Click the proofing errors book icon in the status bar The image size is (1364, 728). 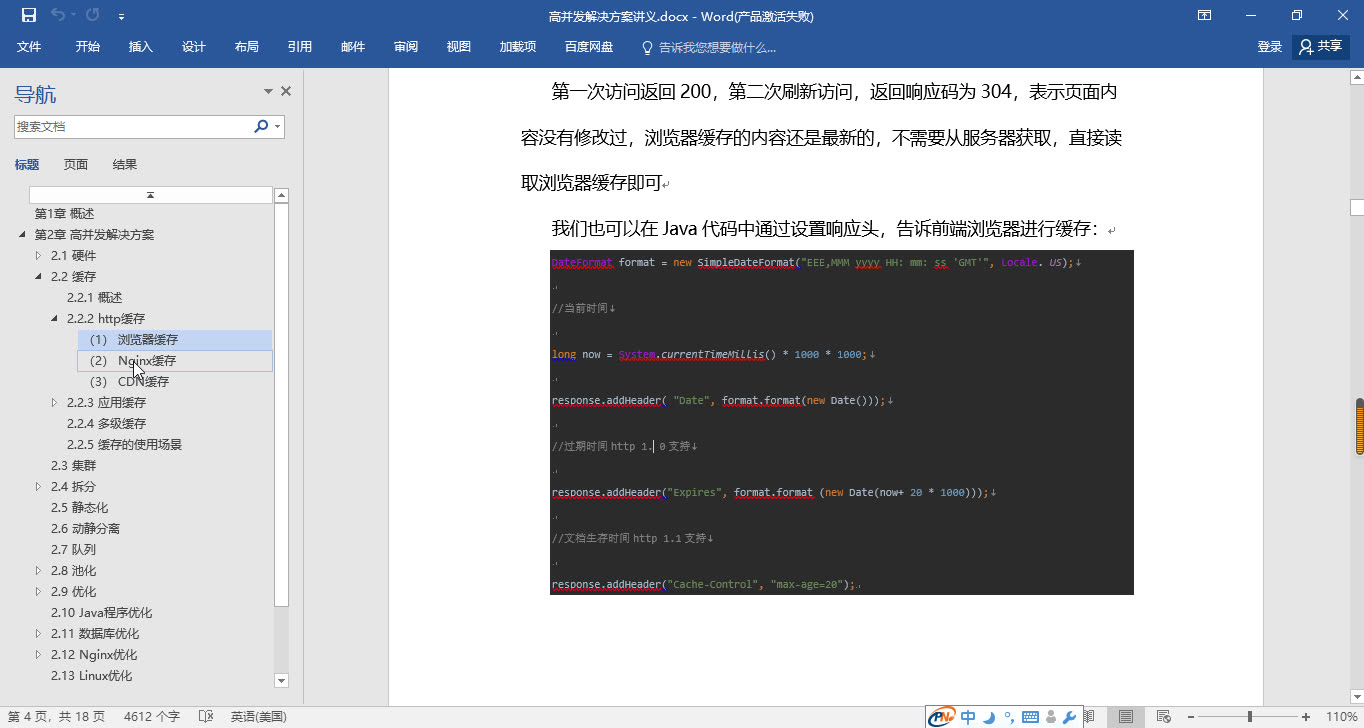(206, 717)
